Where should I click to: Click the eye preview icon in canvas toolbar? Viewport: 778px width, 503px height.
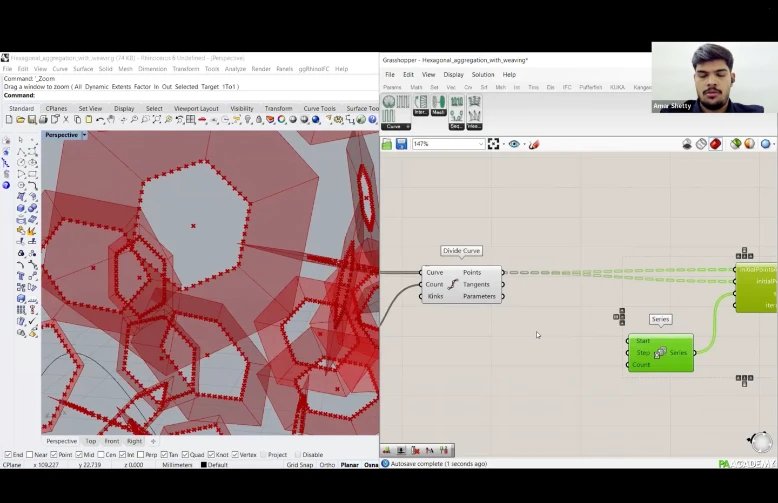tap(514, 144)
